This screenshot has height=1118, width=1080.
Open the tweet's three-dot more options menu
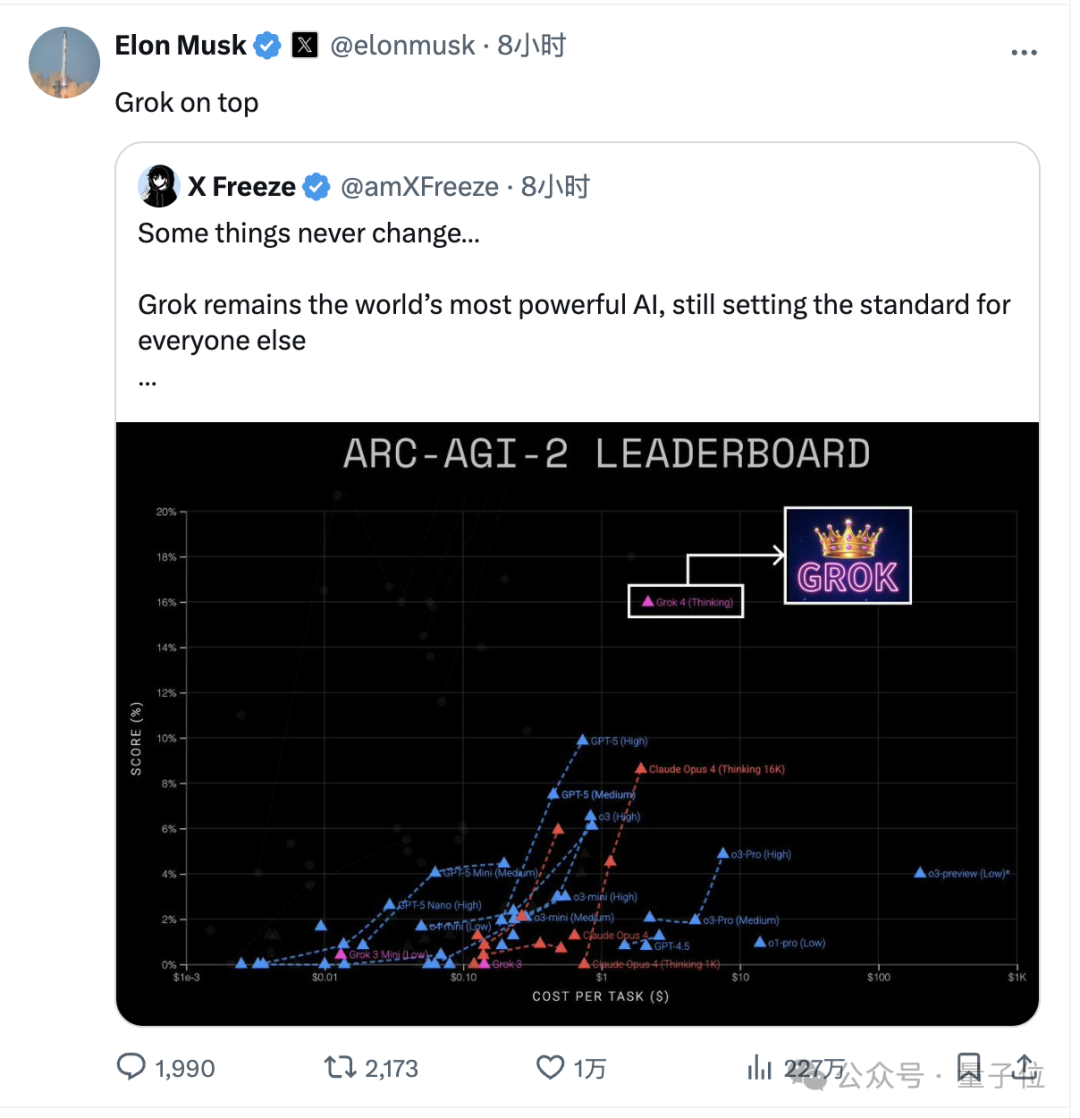[x=1024, y=52]
